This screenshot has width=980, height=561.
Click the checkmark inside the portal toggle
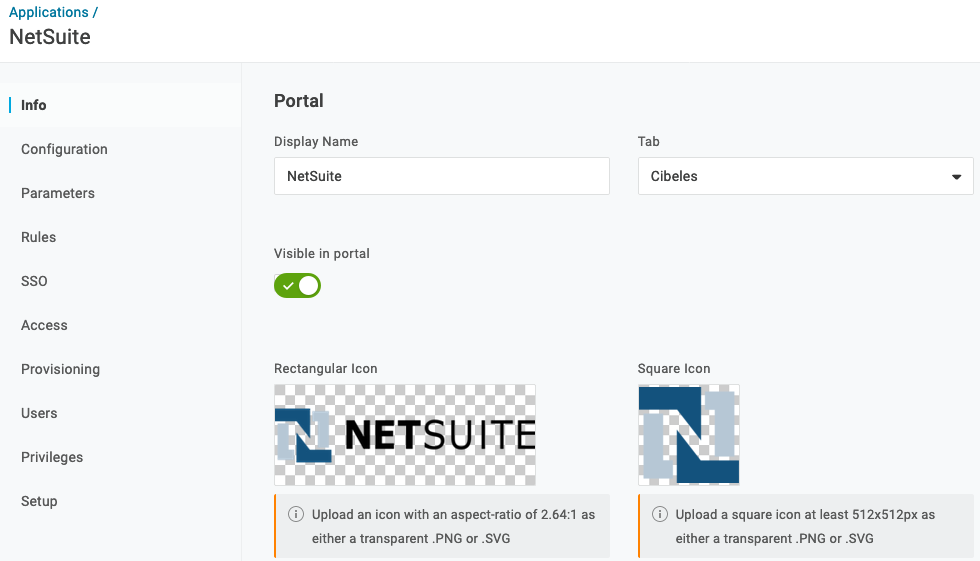pyautogui.click(x=288, y=286)
